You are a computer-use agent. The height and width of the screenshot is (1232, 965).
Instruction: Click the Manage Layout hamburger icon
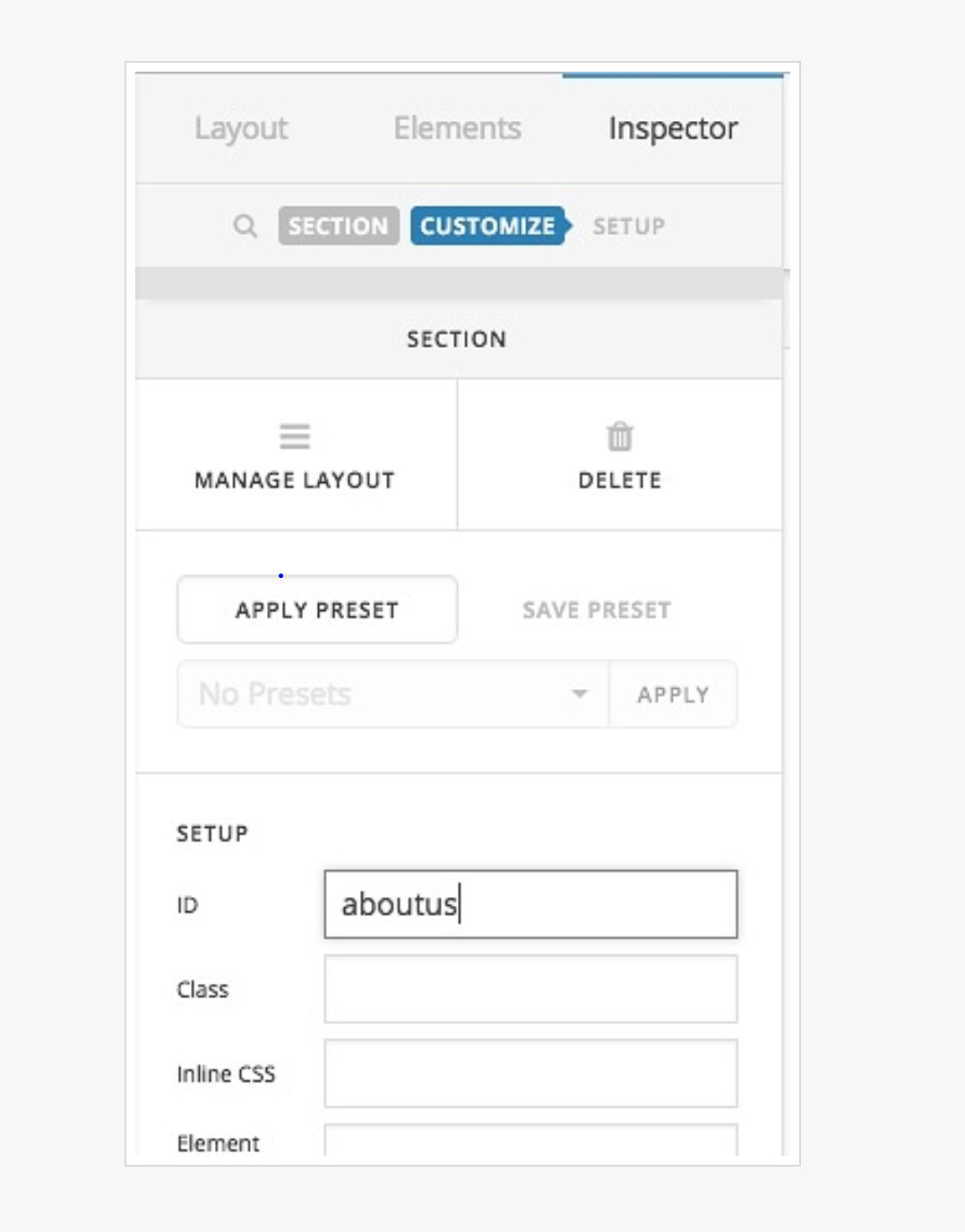295,436
